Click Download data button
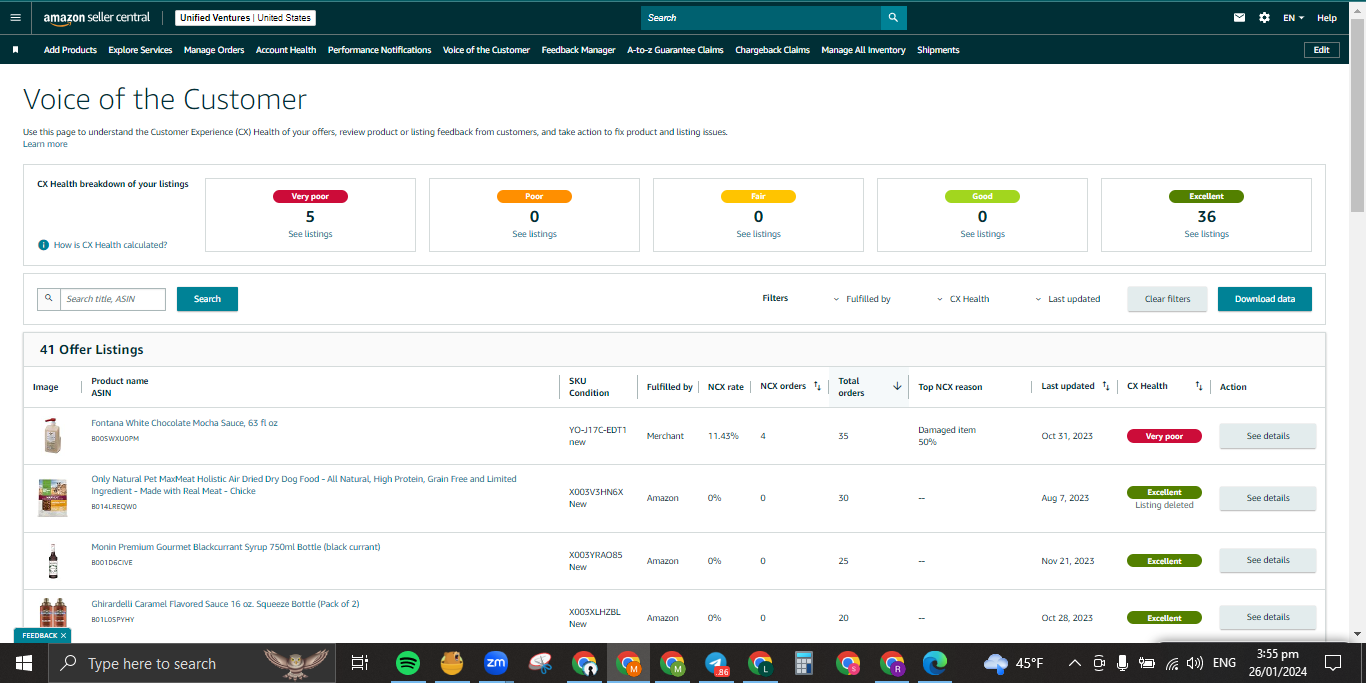Viewport: 1366px width, 683px height. tap(1265, 299)
